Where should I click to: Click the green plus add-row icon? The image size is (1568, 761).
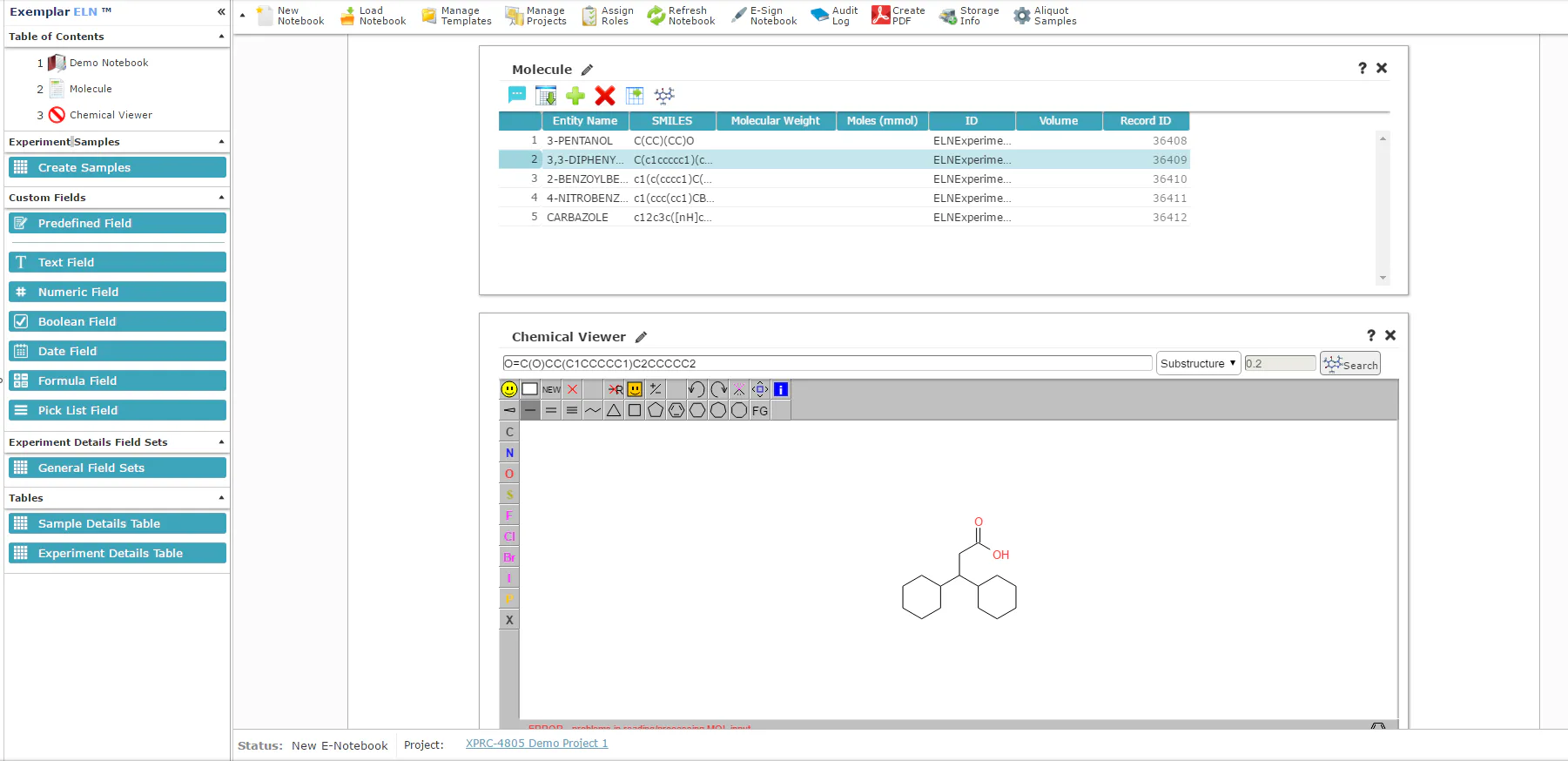pyautogui.click(x=575, y=96)
